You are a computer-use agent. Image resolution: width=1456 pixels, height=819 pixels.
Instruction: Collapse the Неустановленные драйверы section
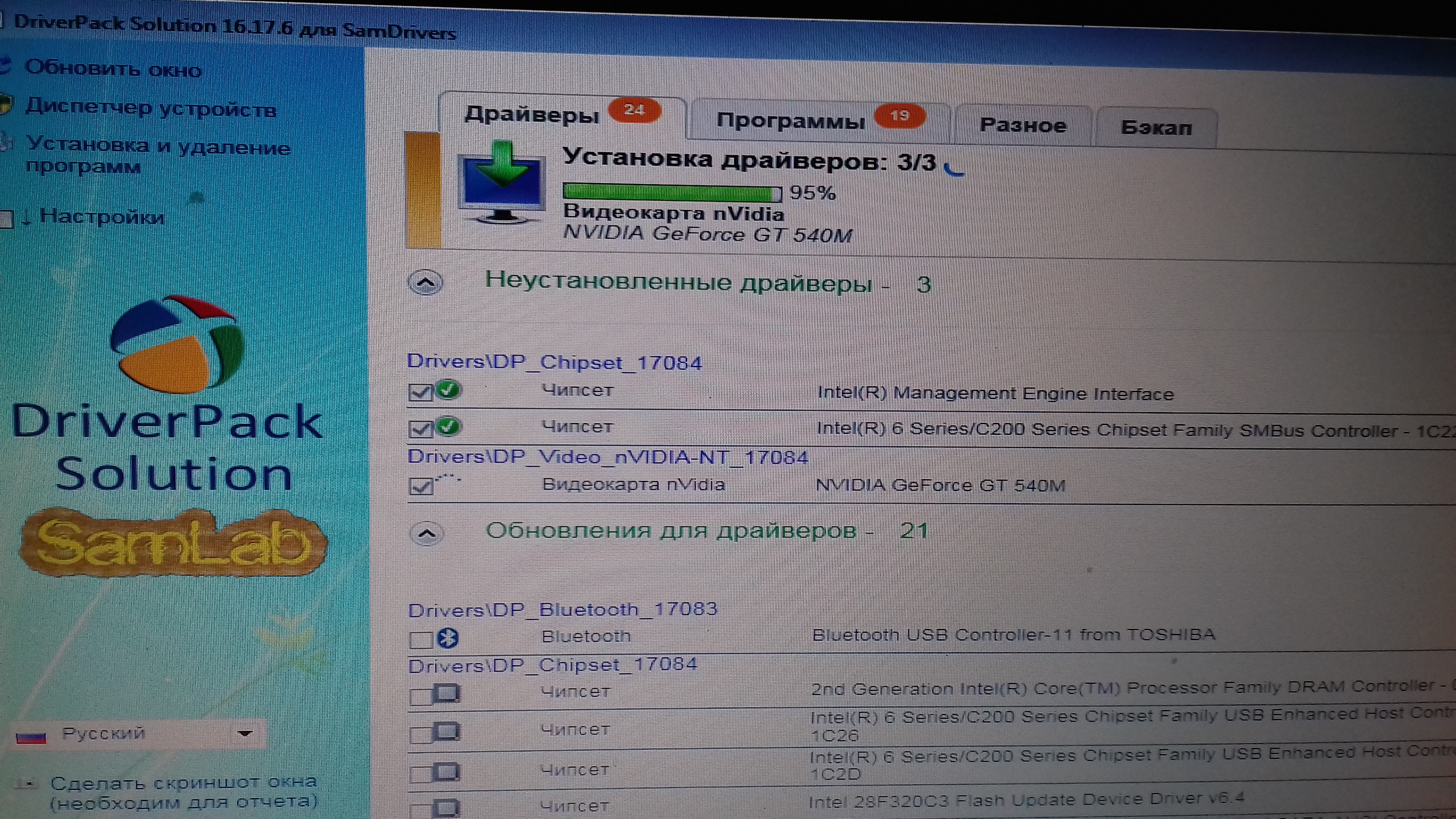coord(426,282)
